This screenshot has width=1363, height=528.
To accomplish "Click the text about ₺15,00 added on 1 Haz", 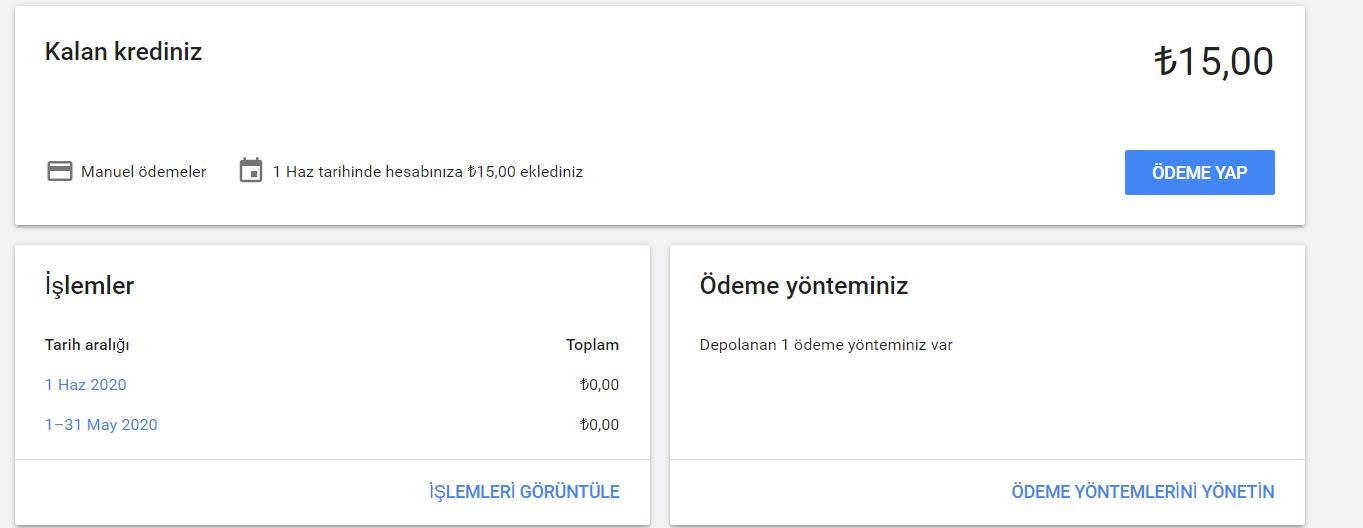I will tap(428, 172).
